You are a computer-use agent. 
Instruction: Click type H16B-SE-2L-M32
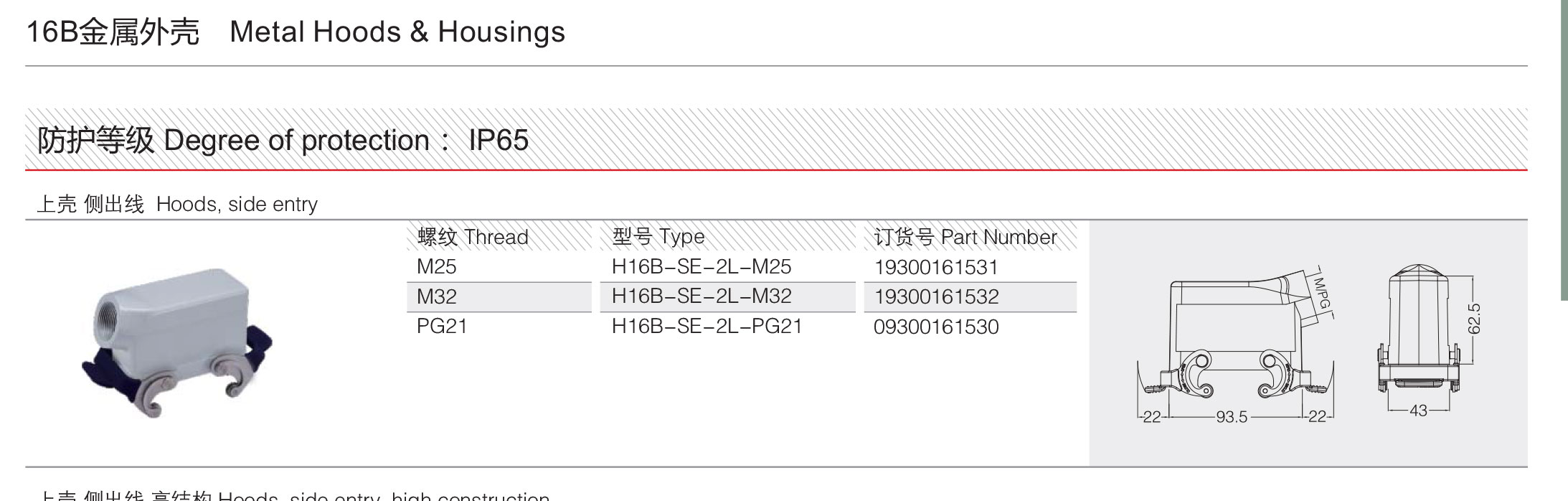pyautogui.click(x=702, y=296)
